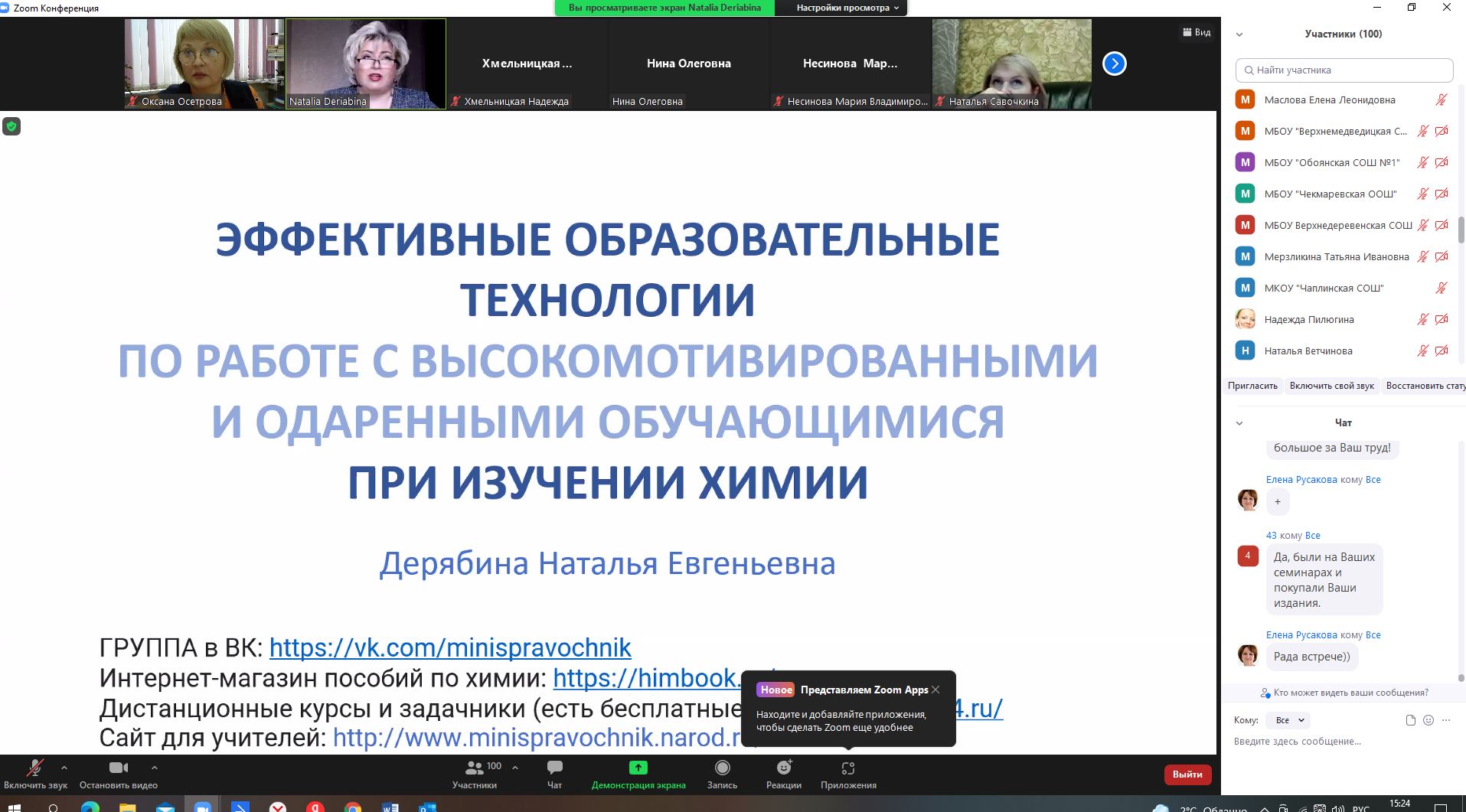Click green shield encryption info icon
Screen dimensions: 1466x812
point(11,126)
